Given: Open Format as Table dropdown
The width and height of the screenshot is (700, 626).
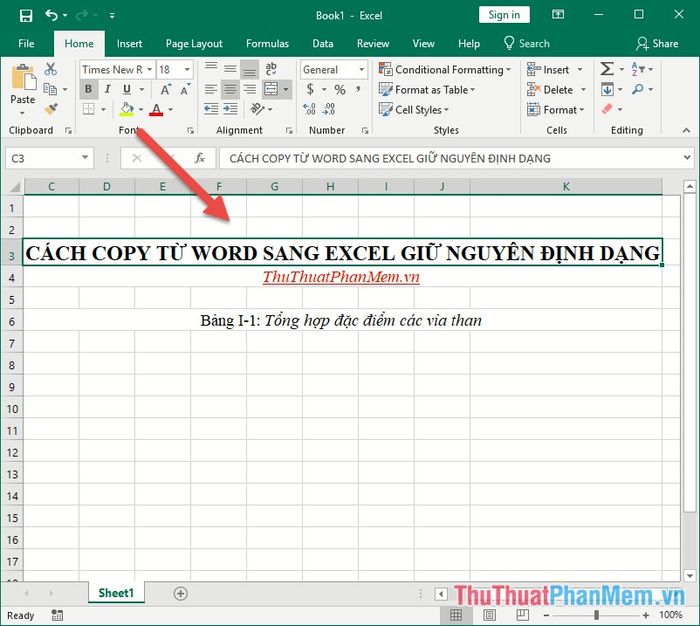Looking at the screenshot, I should pyautogui.click(x=427, y=90).
